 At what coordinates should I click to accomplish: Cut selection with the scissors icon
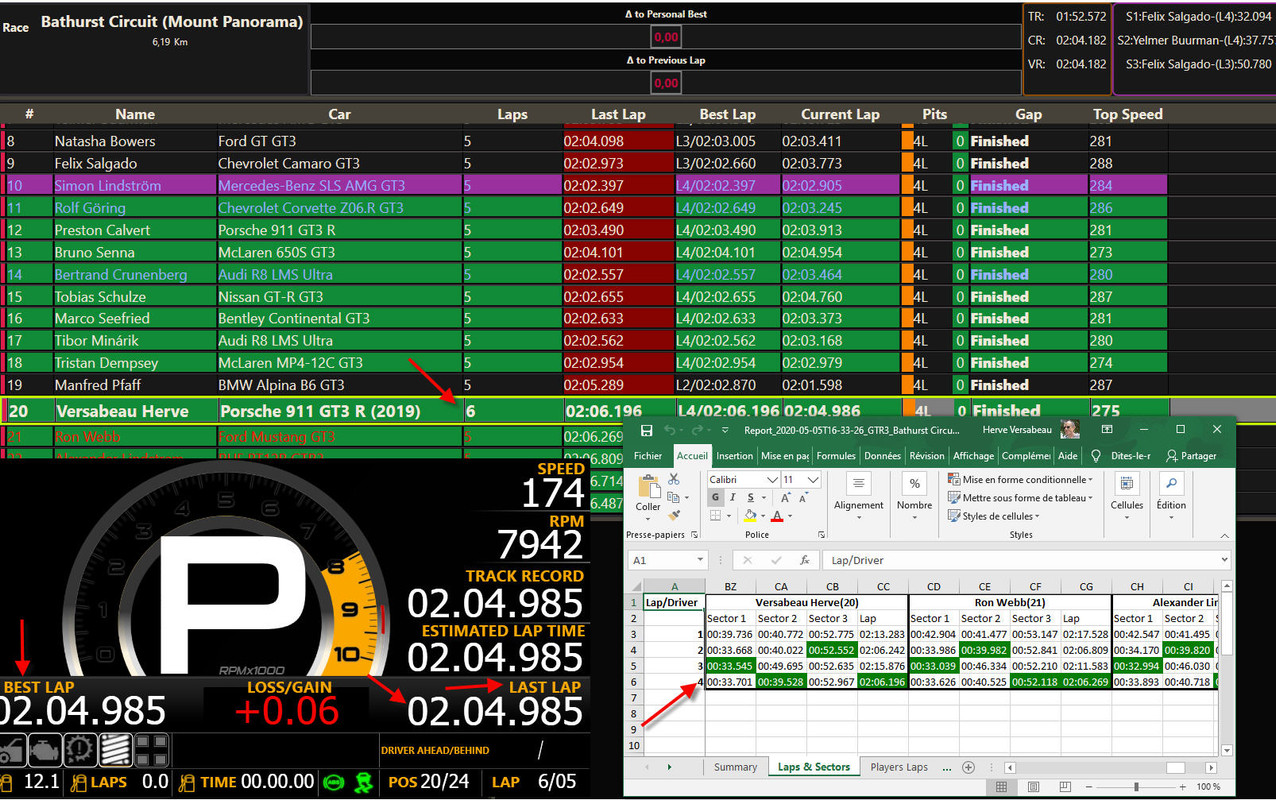(674, 480)
